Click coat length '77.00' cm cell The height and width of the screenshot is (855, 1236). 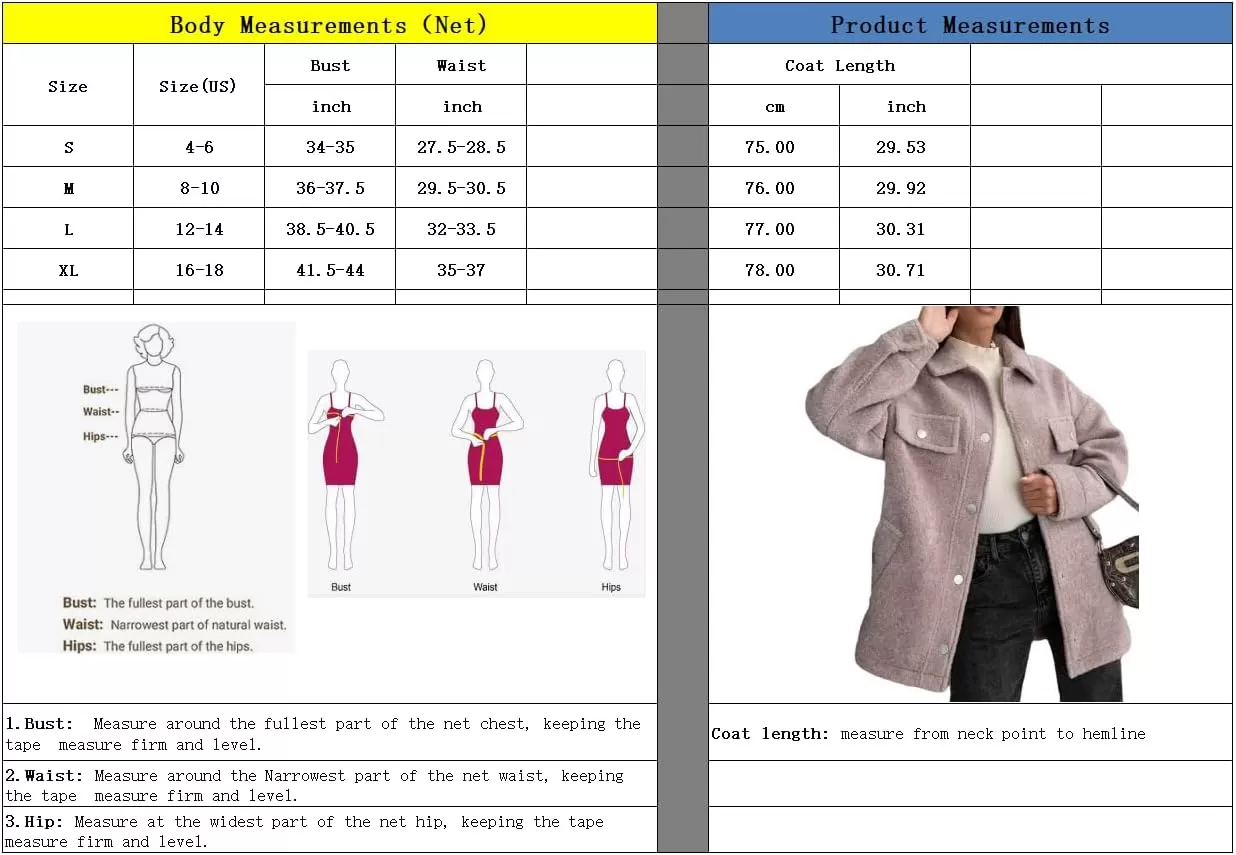point(774,229)
